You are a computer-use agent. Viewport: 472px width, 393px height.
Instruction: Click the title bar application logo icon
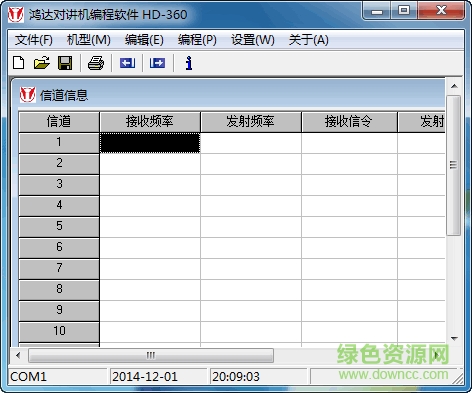pos(16,15)
